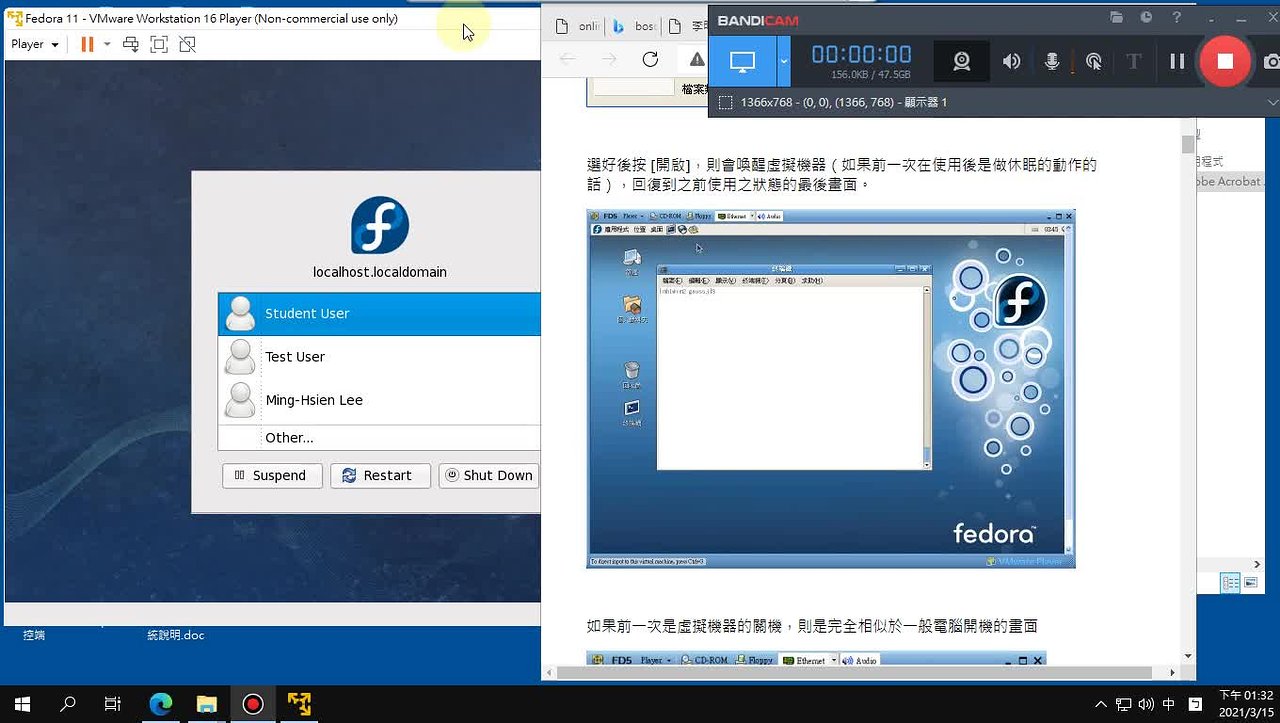
Task: Switch input method via 中 indicator
Action: [1169, 704]
